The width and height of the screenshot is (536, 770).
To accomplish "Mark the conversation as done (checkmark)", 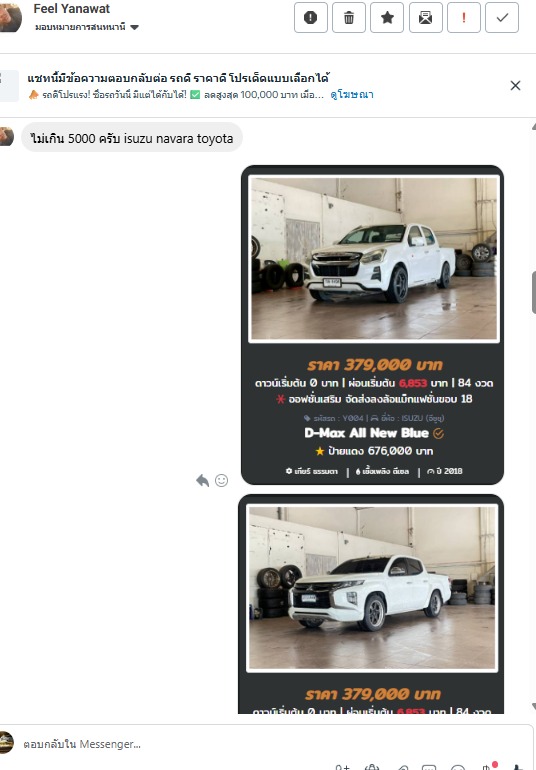I will coord(502,18).
